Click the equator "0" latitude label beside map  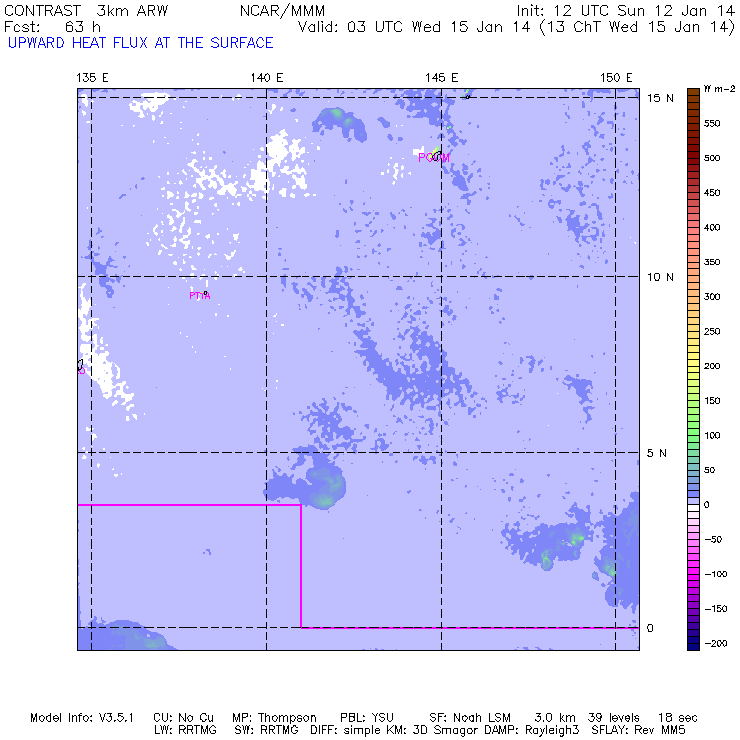[650, 628]
